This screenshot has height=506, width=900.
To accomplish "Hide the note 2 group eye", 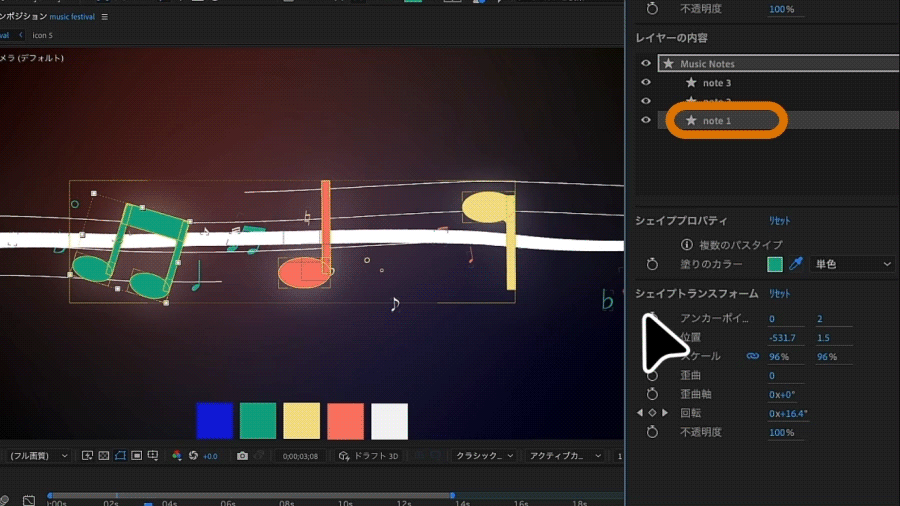I will tap(646, 101).
